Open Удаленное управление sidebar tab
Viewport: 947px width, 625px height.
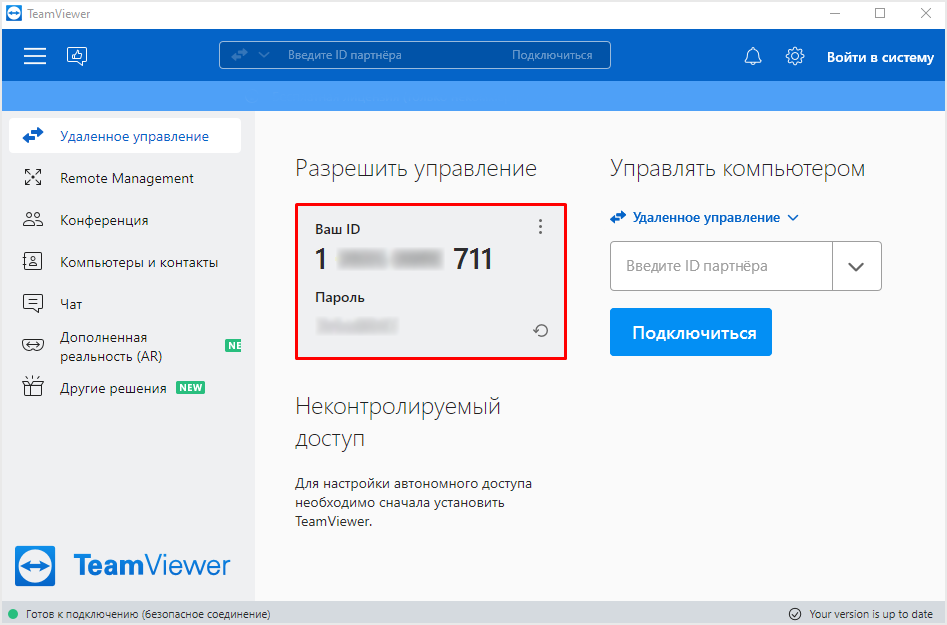point(125,136)
